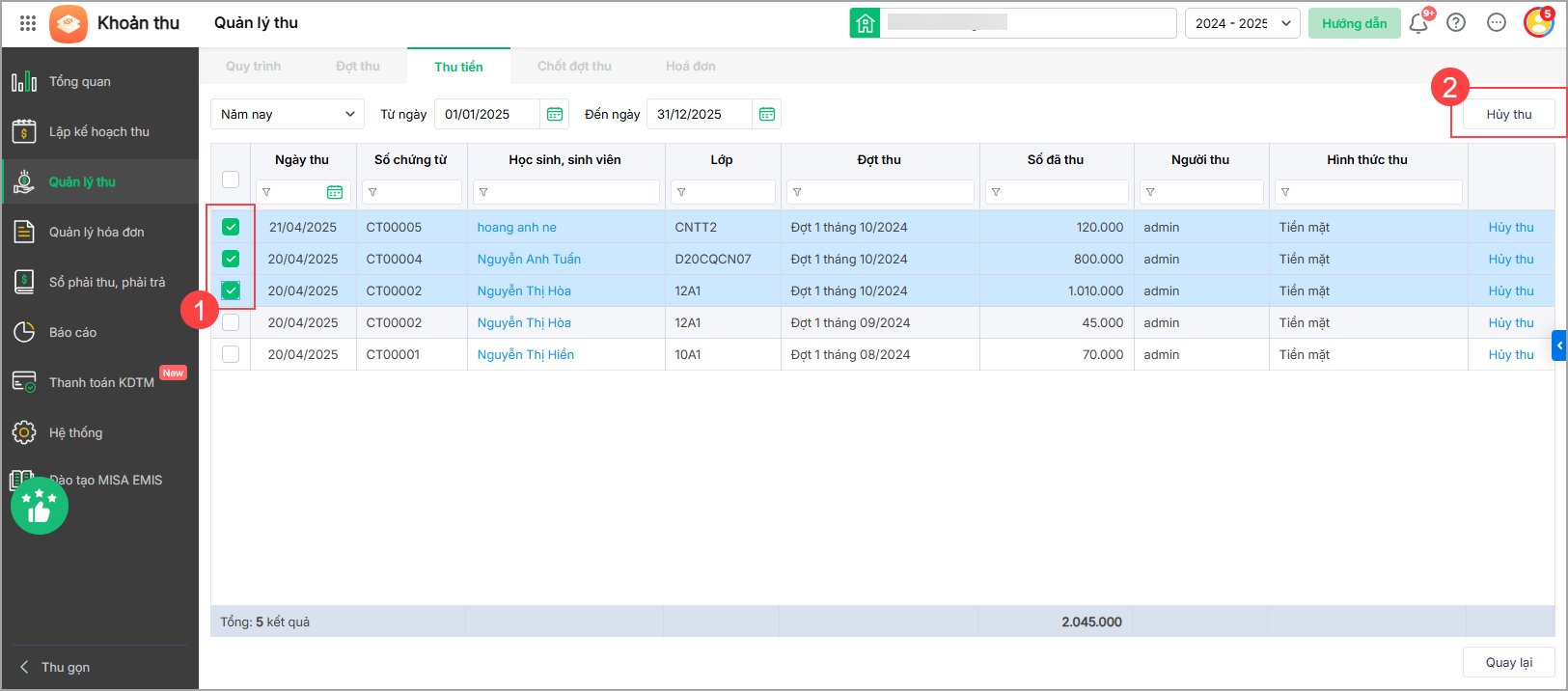Check the Nguyễn Thị Hiền row checkbox
The width and height of the screenshot is (1568, 691).
click(x=231, y=354)
